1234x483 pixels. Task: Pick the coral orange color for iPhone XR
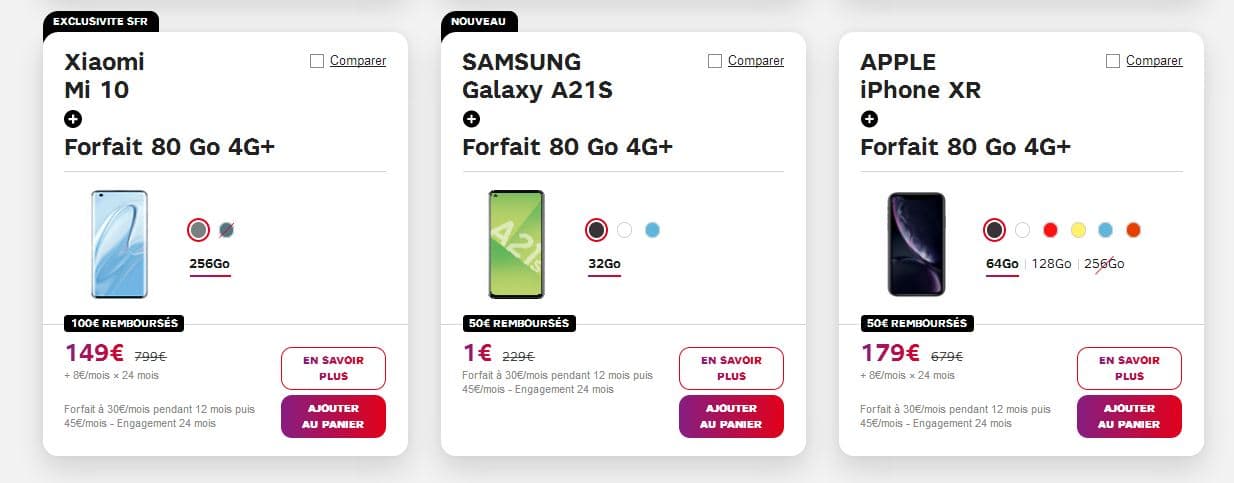pyautogui.click(x=1133, y=230)
